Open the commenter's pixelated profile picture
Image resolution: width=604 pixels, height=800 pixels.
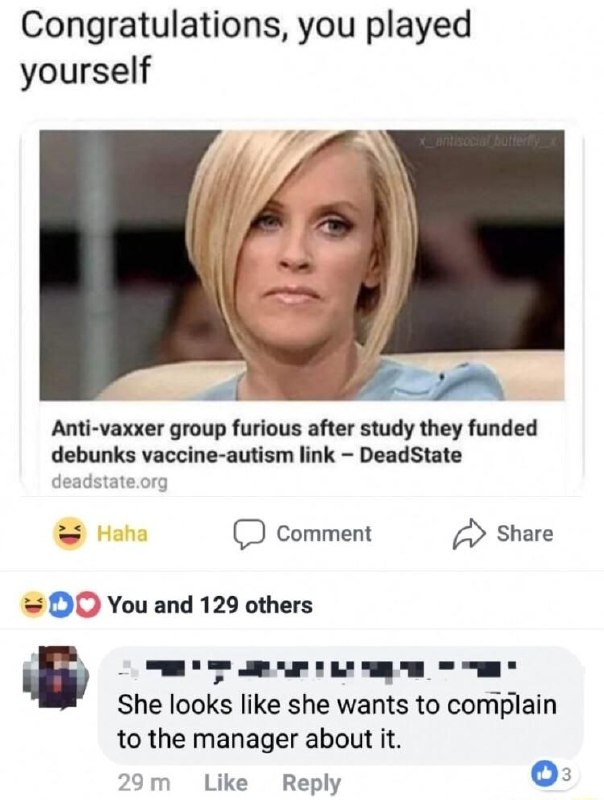[x=56, y=678]
